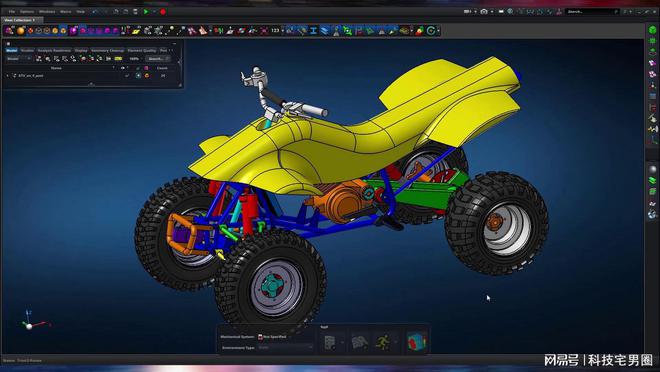Screen dimensions: 660x372
Task: Open the File menu
Action: click(x=12, y=12)
